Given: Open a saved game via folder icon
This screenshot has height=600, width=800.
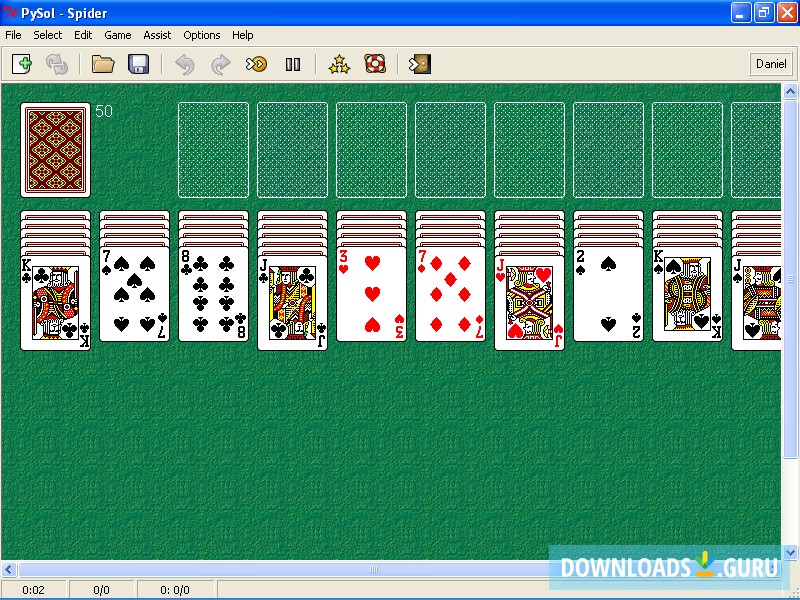Looking at the screenshot, I should pyautogui.click(x=103, y=64).
